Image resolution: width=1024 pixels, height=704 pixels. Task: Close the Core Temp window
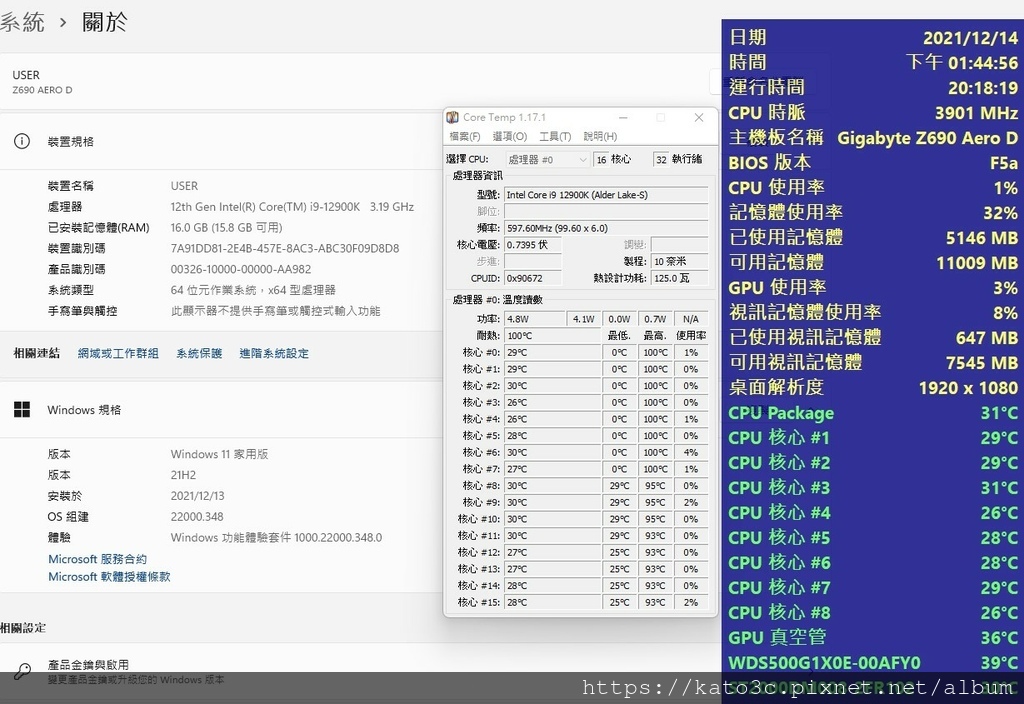coord(699,118)
